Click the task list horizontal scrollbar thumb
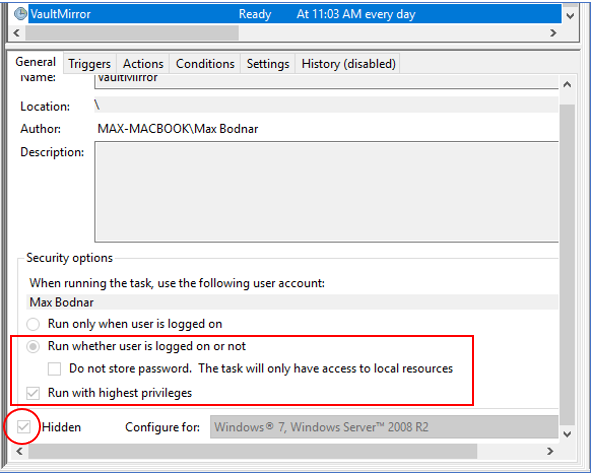The height and width of the screenshot is (475, 591). click(x=132, y=33)
